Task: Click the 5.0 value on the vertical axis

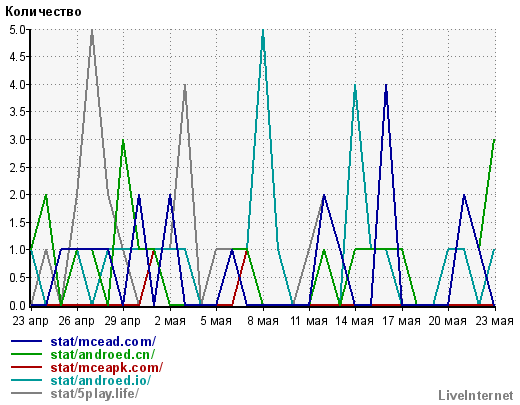Action: point(17,30)
